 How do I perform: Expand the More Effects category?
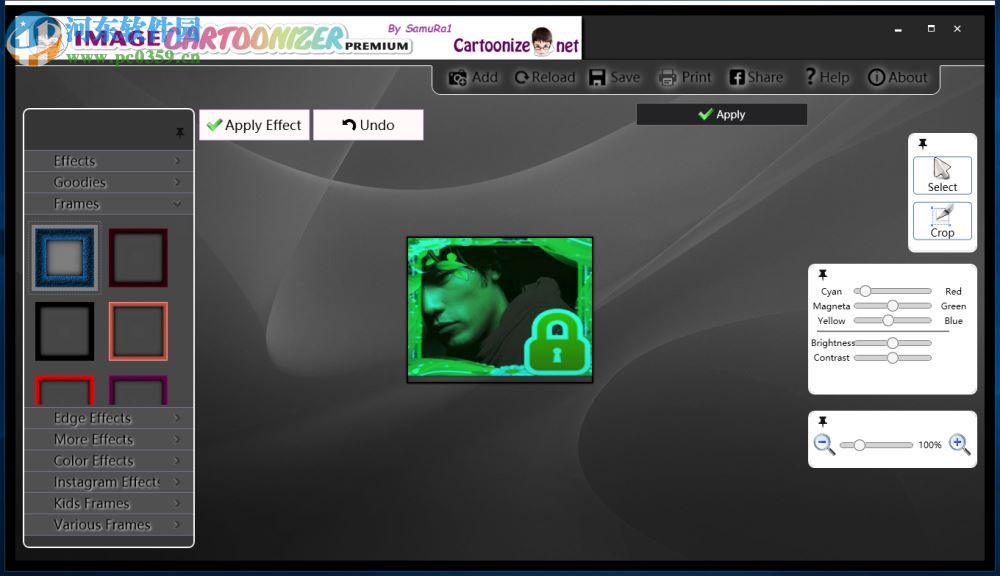[109, 439]
